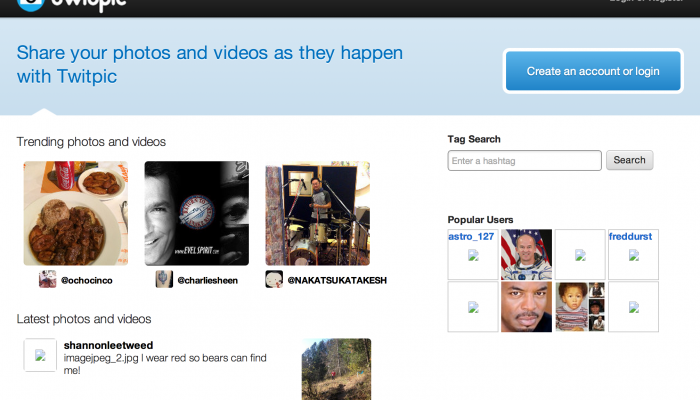Open the popular user astro_127 tile

(473, 254)
